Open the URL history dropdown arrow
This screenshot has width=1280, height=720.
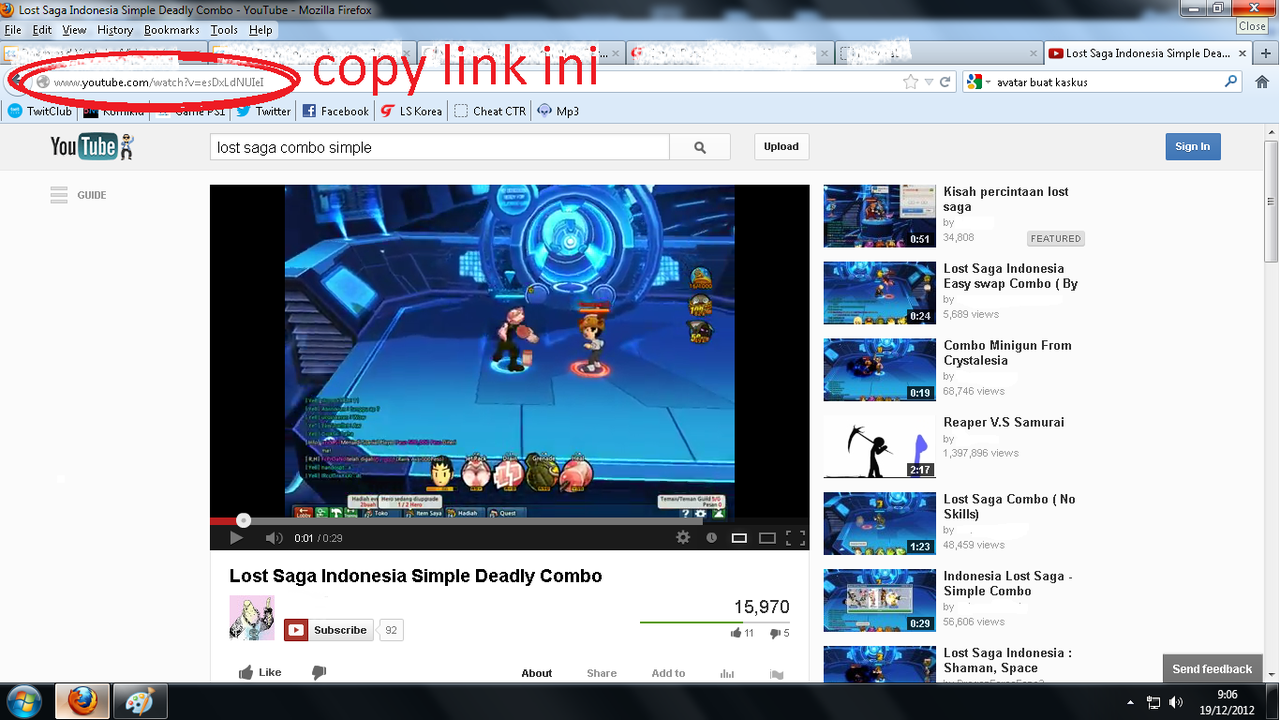[929, 82]
